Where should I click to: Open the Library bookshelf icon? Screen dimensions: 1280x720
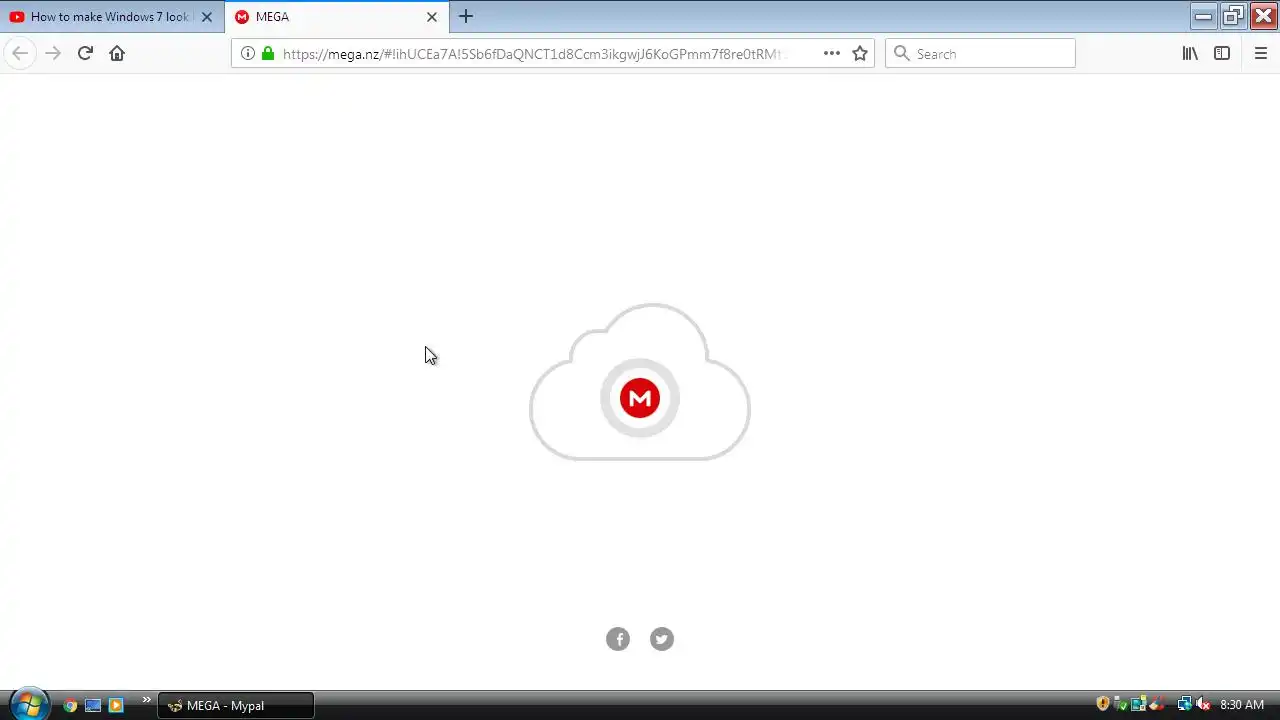(1190, 53)
